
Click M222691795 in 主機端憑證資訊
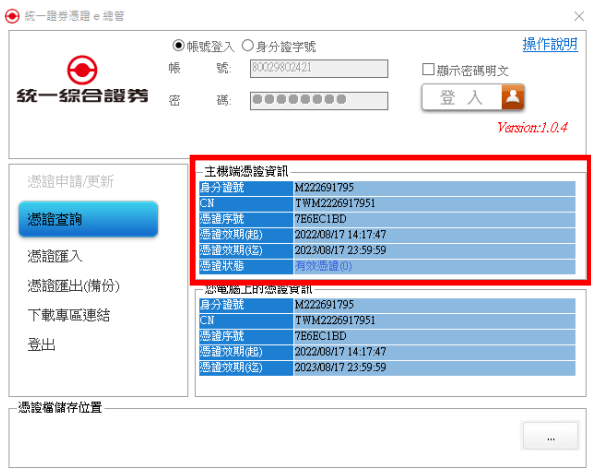(x=324, y=187)
